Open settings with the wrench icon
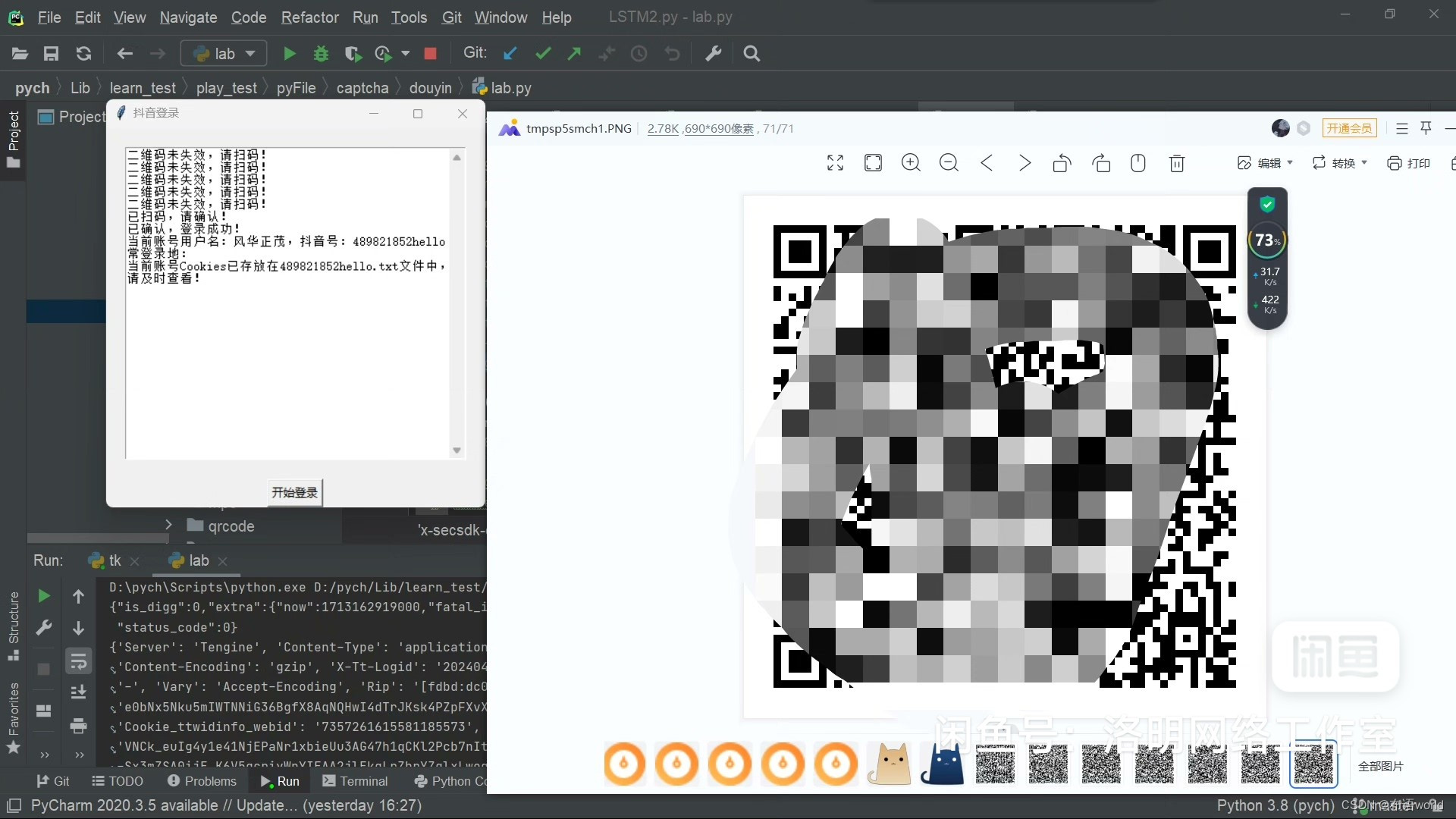The width and height of the screenshot is (1456, 819). pos(713,53)
